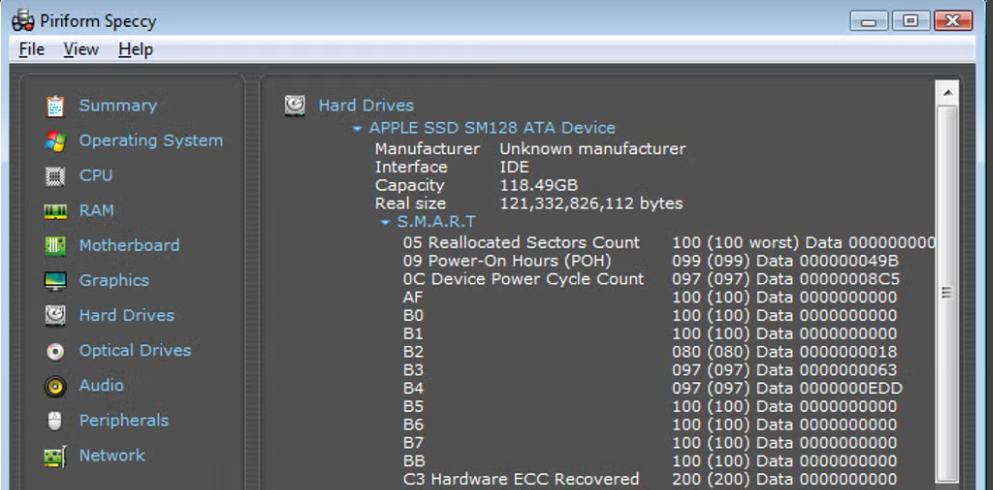This screenshot has height=490, width=993.
Task: Open the Help menu
Action: click(136, 49)
